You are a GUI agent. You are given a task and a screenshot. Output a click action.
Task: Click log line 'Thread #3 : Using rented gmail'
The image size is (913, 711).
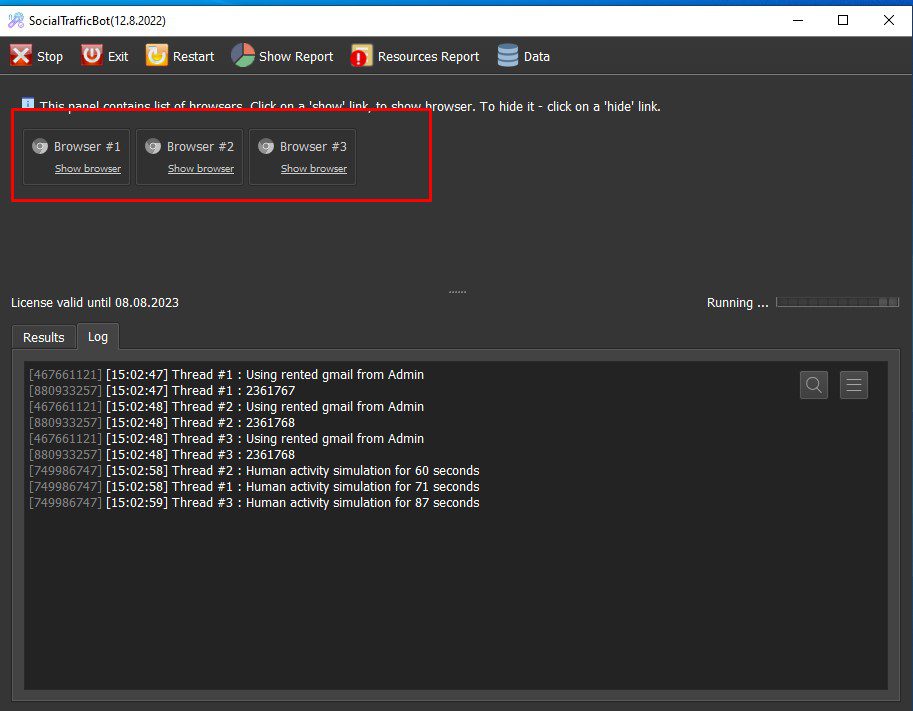227,438
